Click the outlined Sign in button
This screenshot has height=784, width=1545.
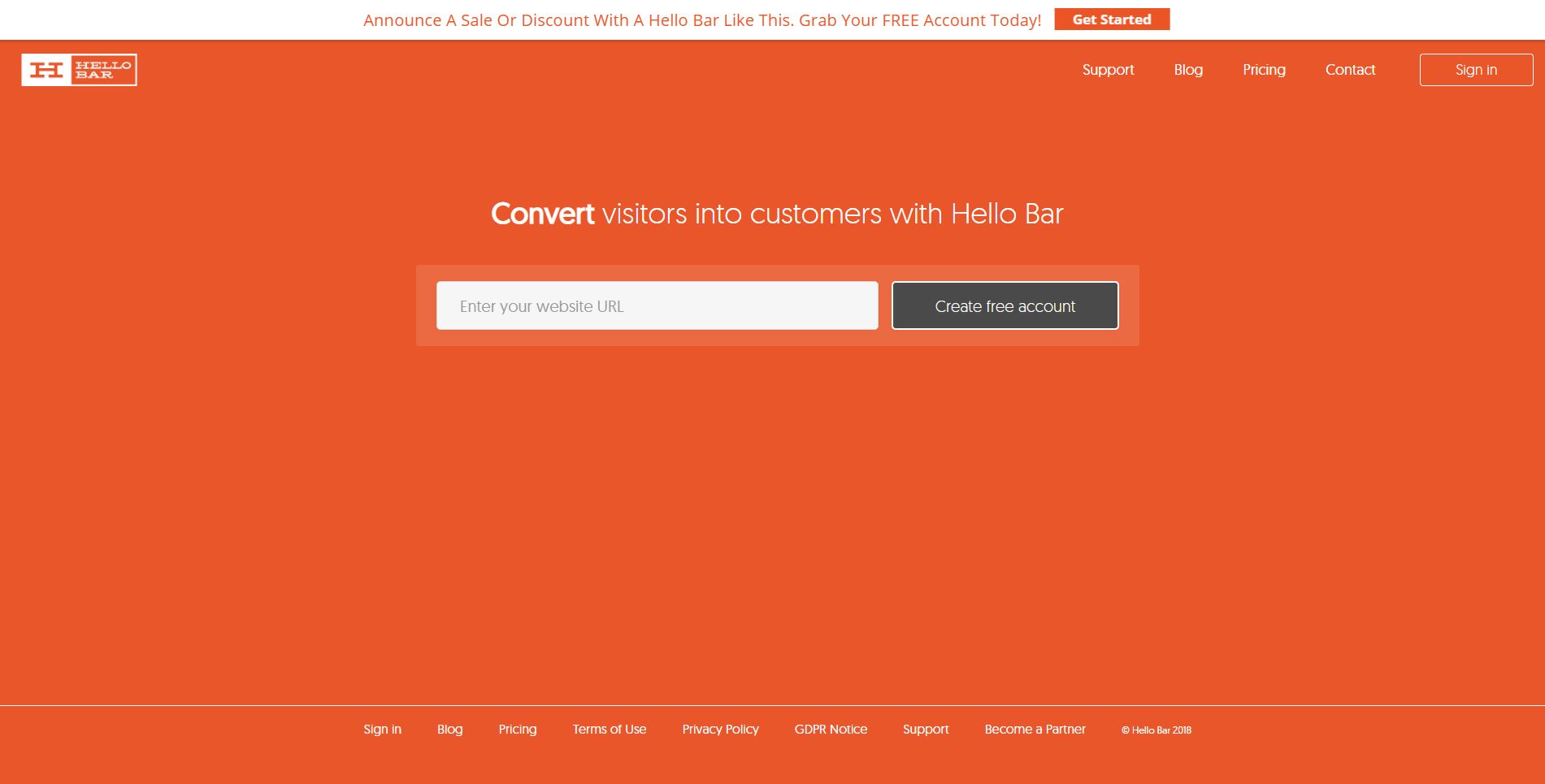click(1476, 70)
